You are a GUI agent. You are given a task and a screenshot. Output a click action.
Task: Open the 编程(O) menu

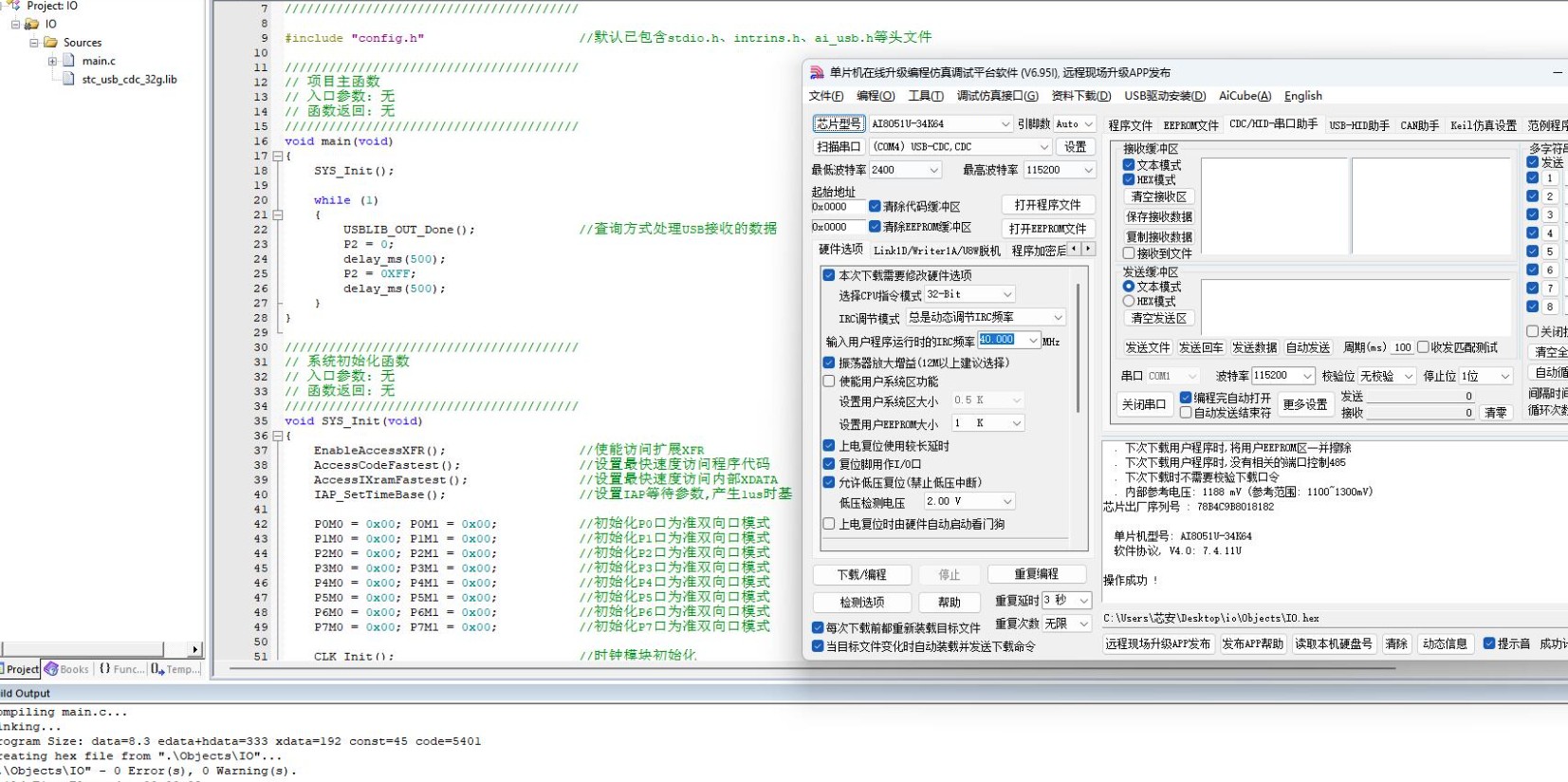click(x=876, y=96)
